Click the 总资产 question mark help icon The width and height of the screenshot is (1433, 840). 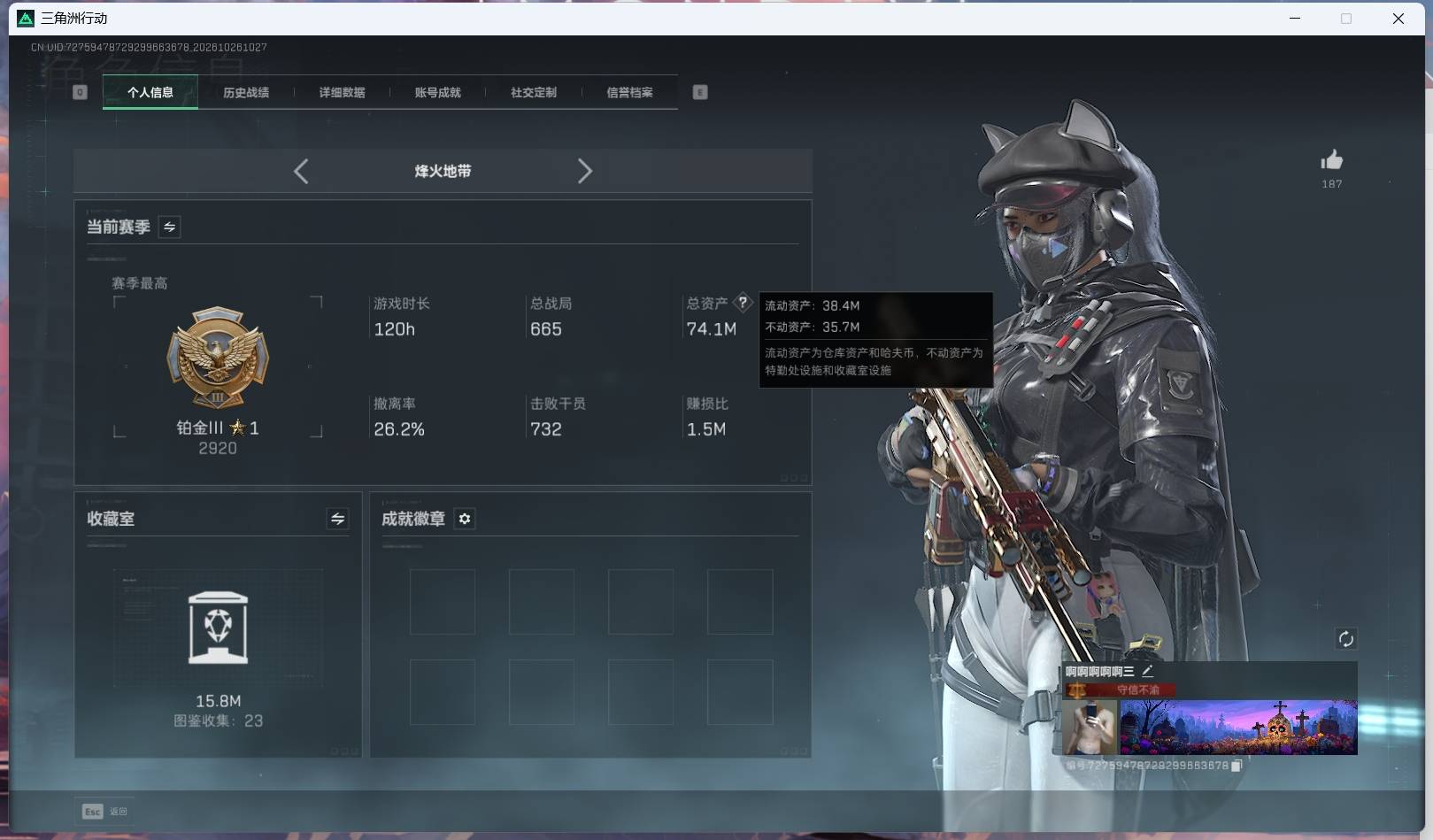click(x=743, y=303)
